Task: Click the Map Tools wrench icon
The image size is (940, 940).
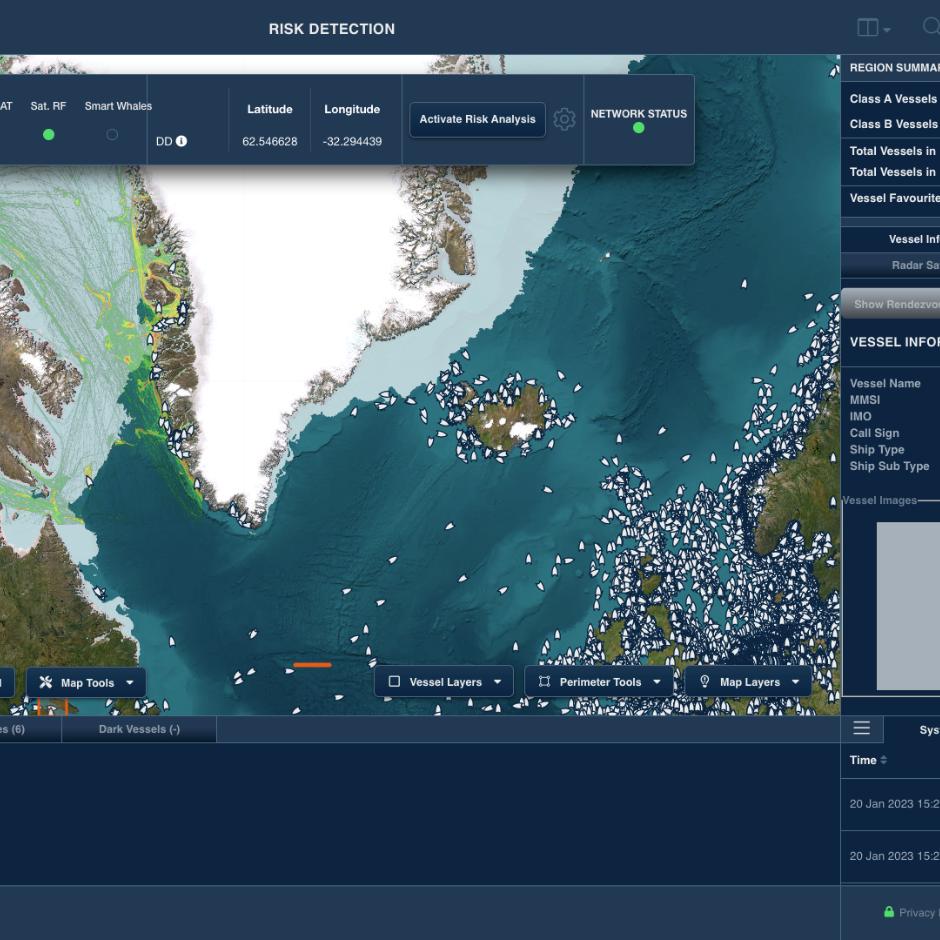Action: (46, 683)
